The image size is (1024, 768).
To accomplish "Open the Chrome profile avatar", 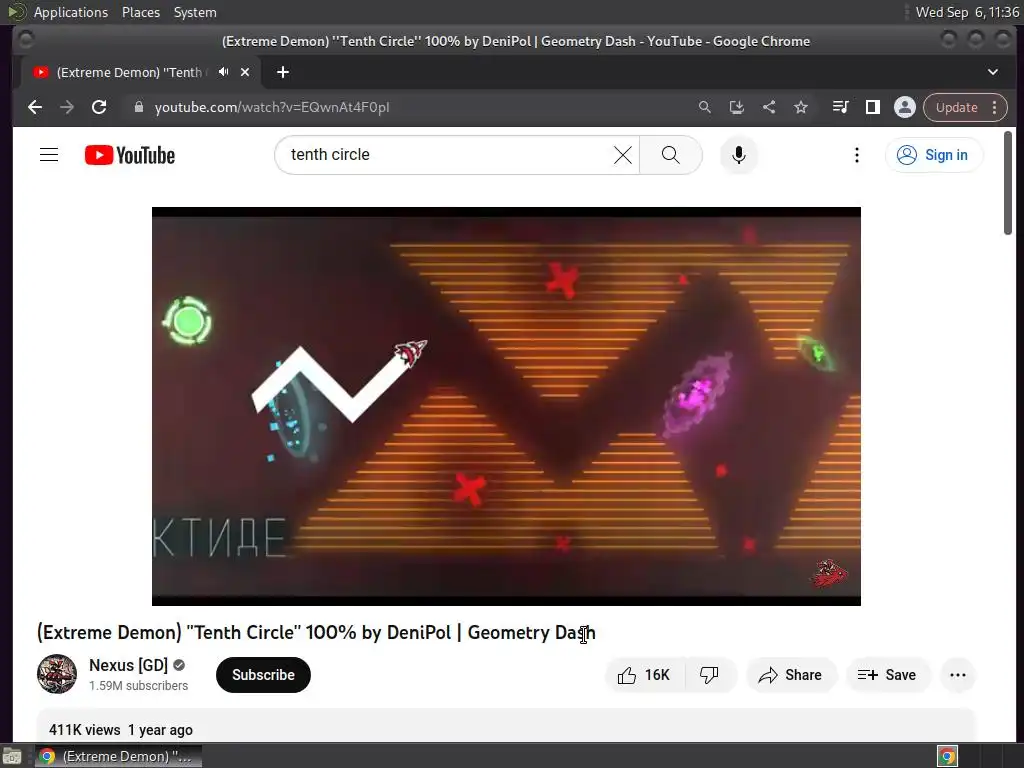I will click(904, 107).
